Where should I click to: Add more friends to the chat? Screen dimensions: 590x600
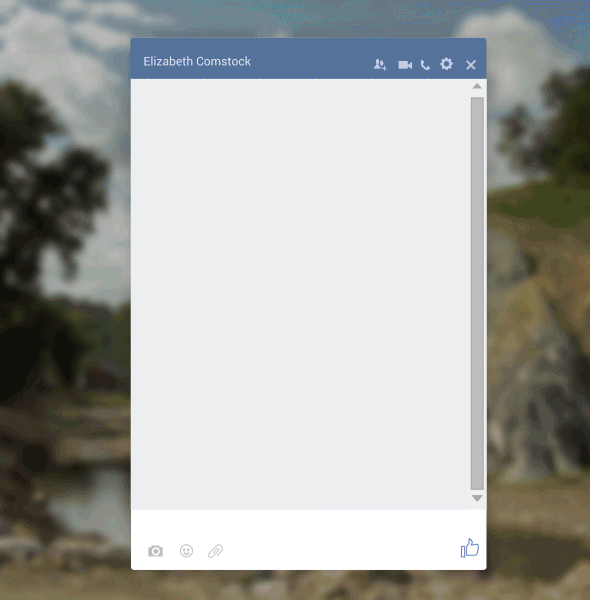pyautogui.click(x=380, y=64)
